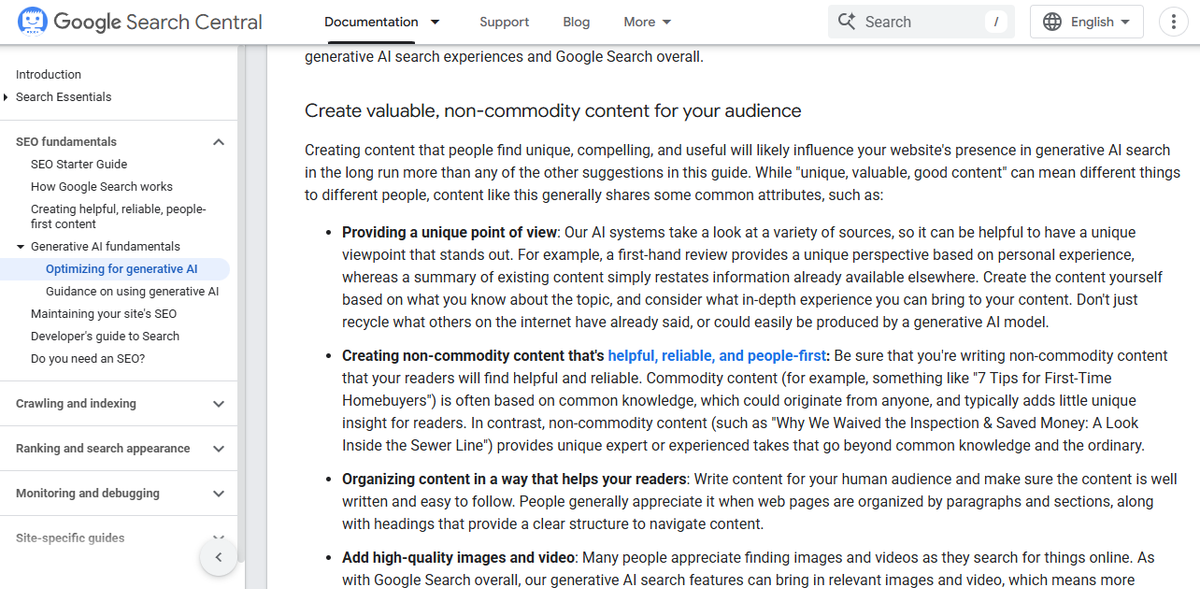The image size is (1200, 589).
Task: Open the Support tab
Action: (x=505, y=22)
